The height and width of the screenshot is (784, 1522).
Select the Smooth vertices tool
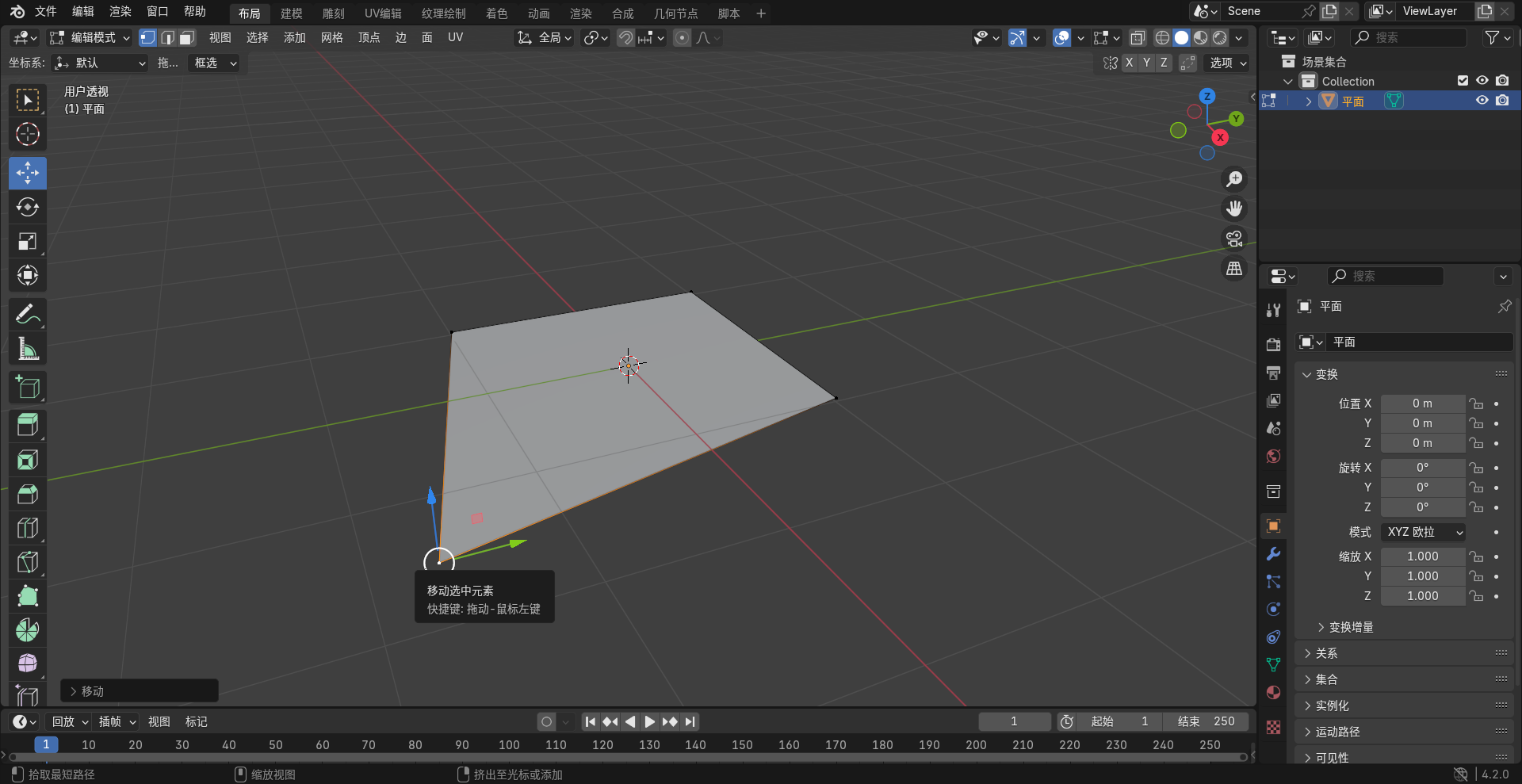click(x=28, y=664)
